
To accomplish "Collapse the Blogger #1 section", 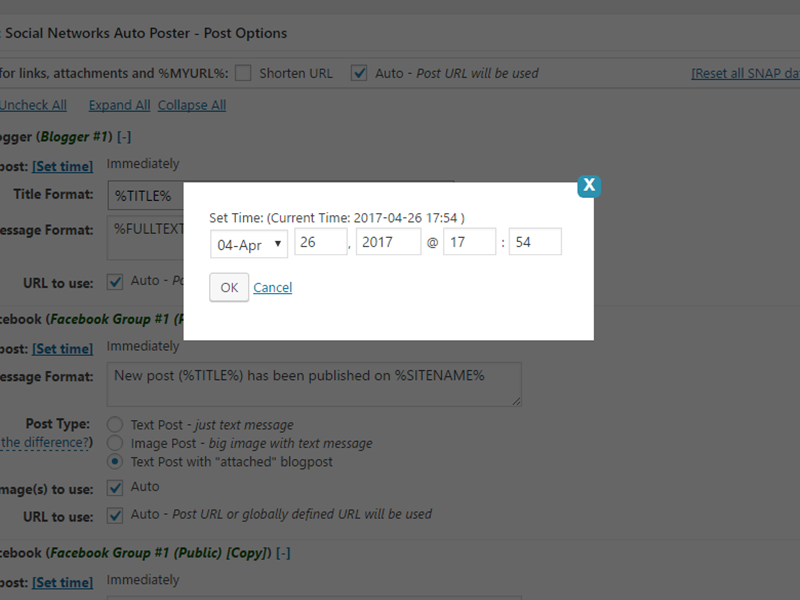I will [124, 136].
